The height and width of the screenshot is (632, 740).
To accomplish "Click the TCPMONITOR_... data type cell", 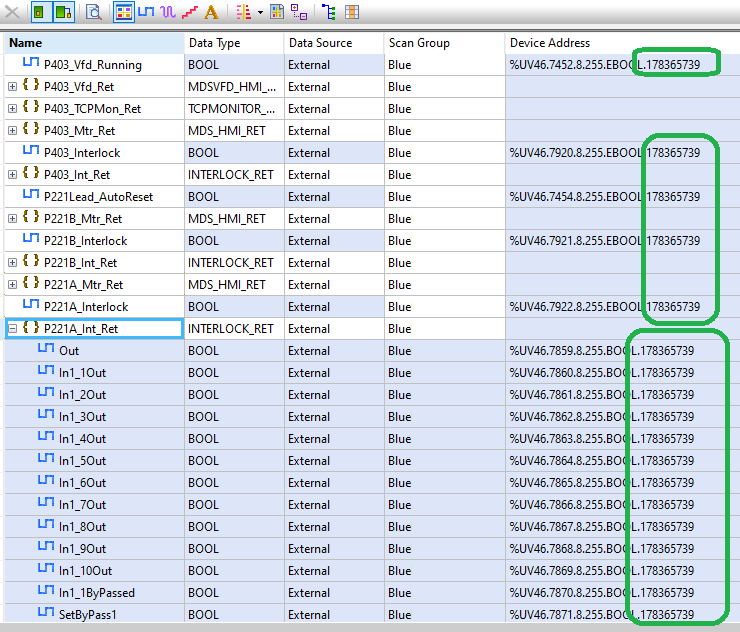I will click(235, 109).
